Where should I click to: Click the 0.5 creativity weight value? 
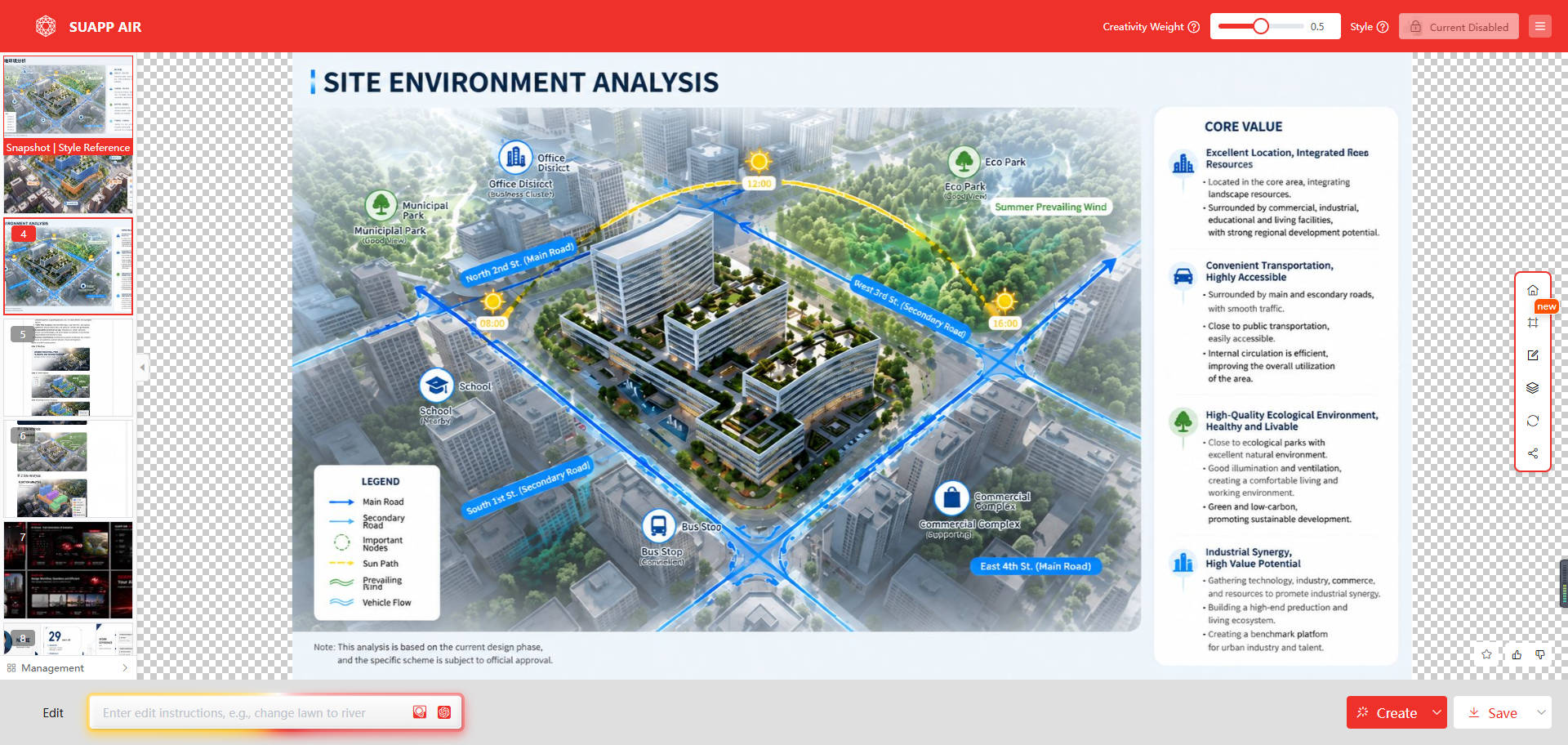(1317, 27)
